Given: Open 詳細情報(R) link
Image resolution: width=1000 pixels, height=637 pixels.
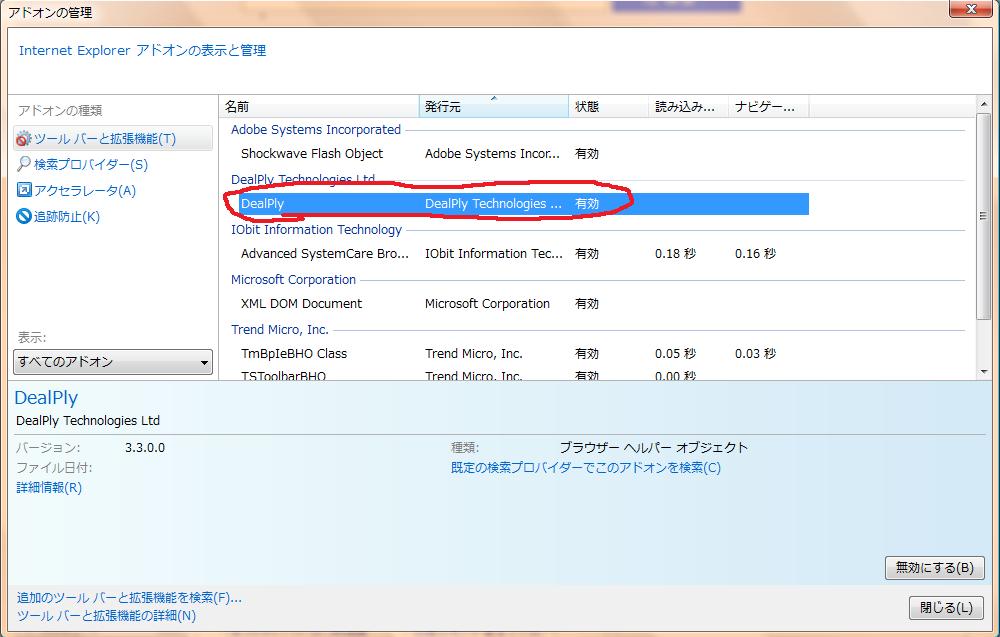Looking at the screenshot, I should pos(49,488).
